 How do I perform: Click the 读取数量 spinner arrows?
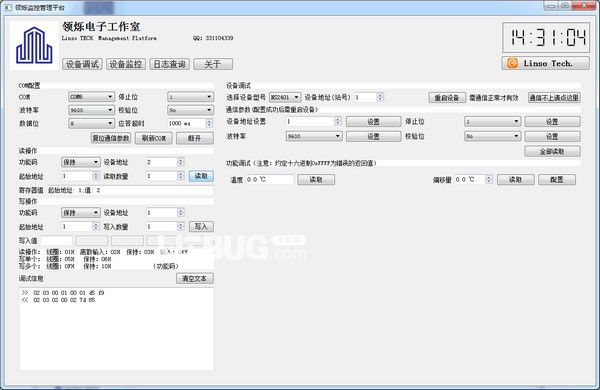coord(181,176)
